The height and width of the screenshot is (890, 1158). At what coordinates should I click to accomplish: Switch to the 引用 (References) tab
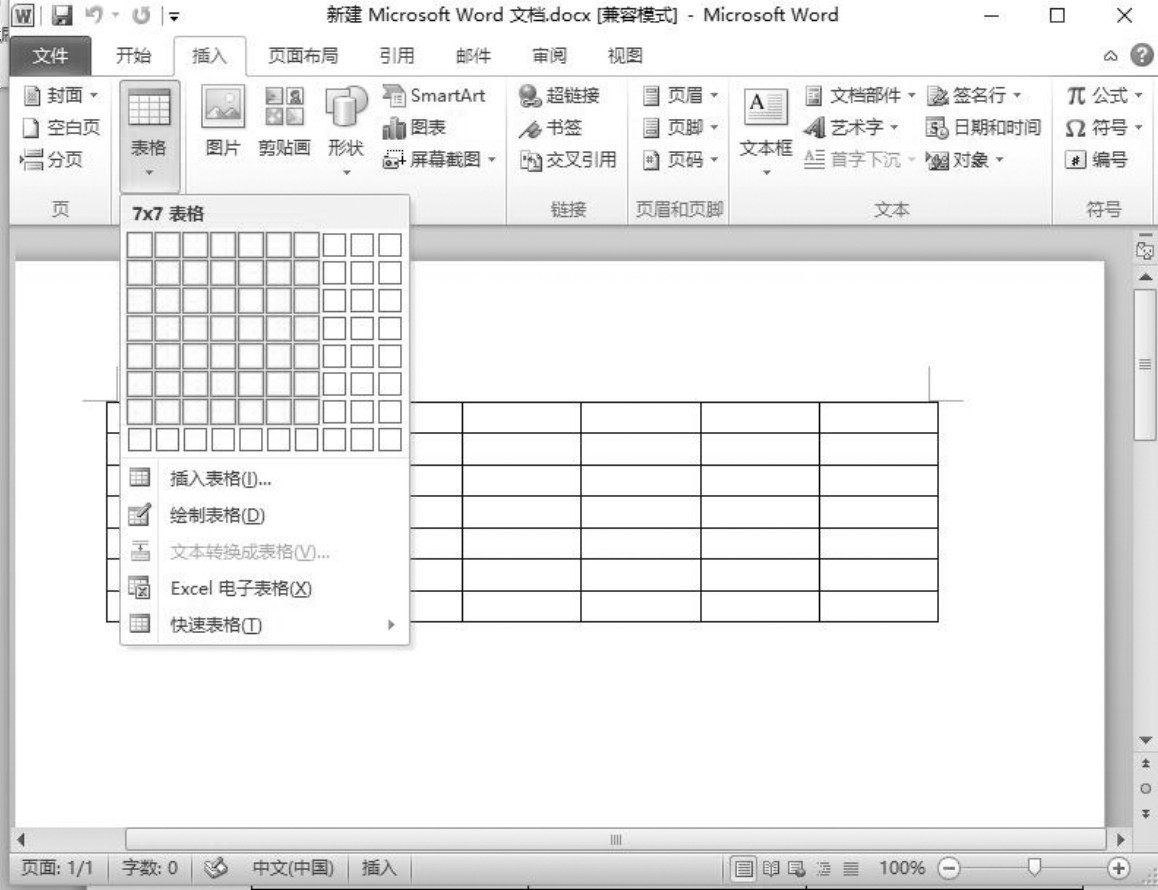pyautogui.click(x=397, y=55)
